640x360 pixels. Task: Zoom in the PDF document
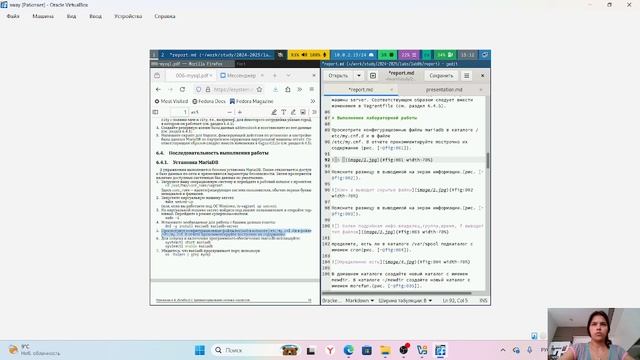240,112
